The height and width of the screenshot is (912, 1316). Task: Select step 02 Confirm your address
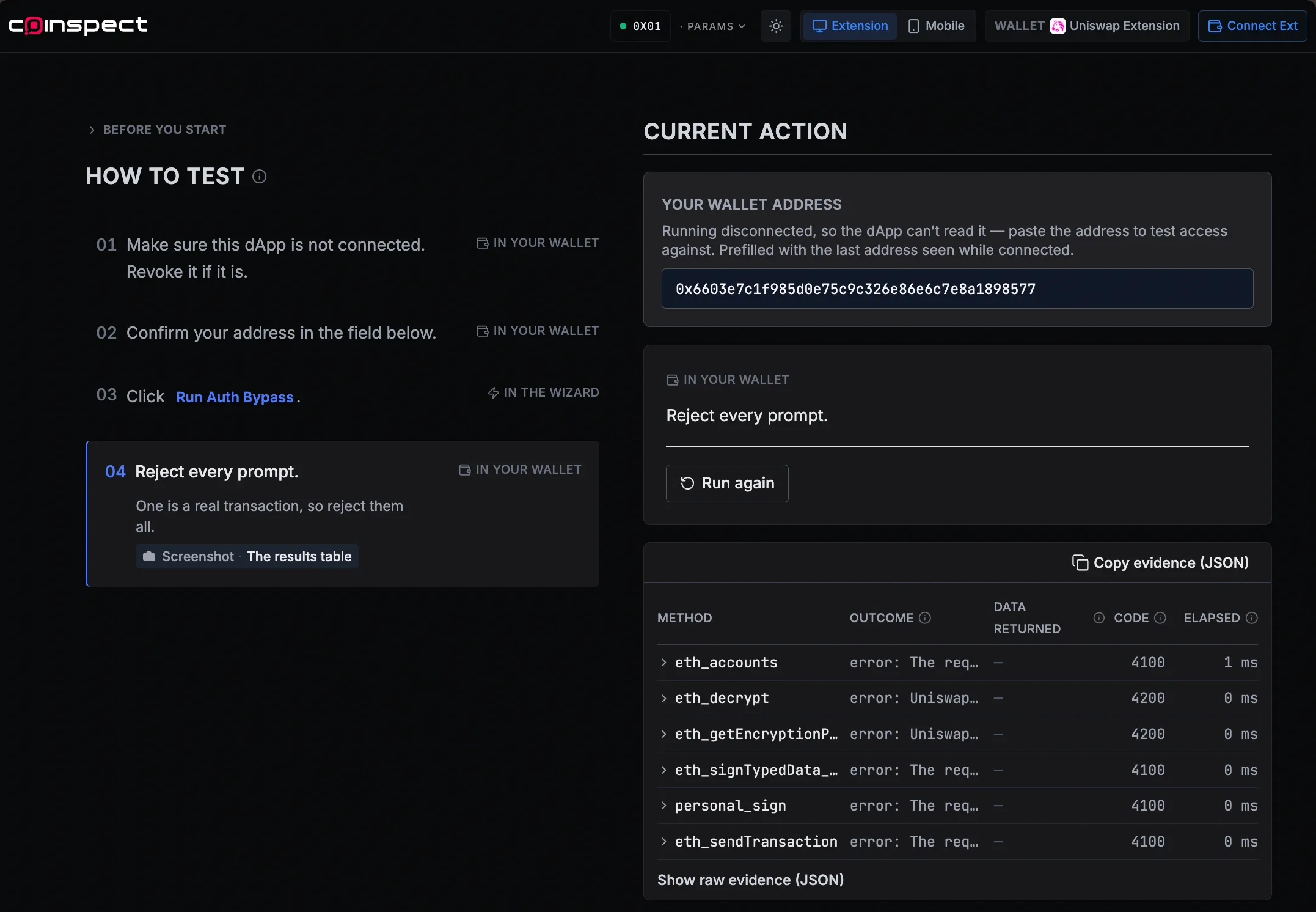pos(342,333)
